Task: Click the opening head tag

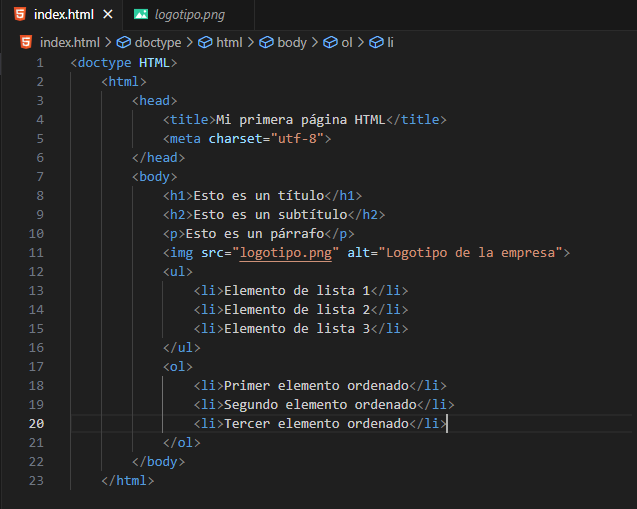Action: 155,101
